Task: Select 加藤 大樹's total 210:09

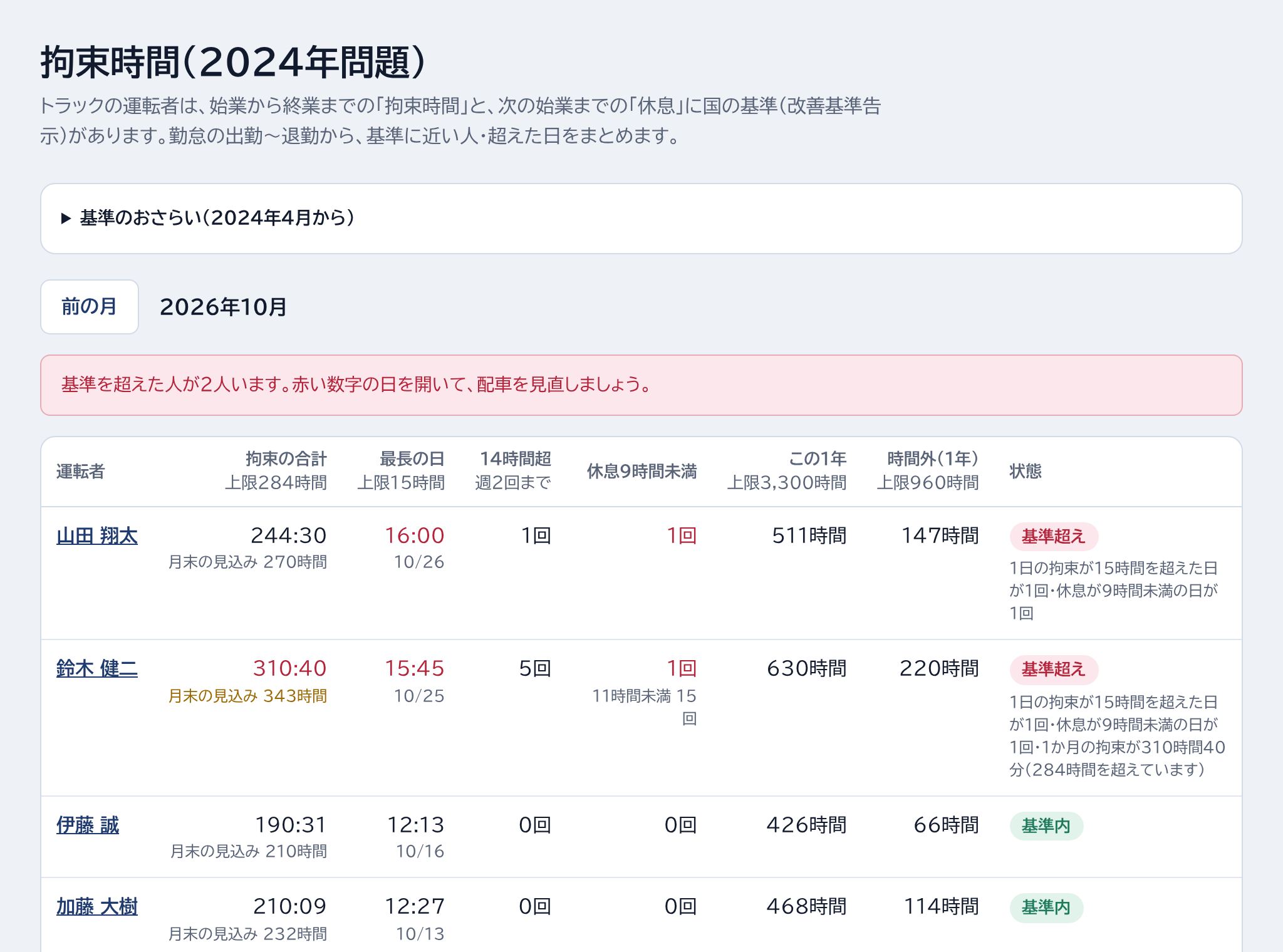Action: coord(289,906)
